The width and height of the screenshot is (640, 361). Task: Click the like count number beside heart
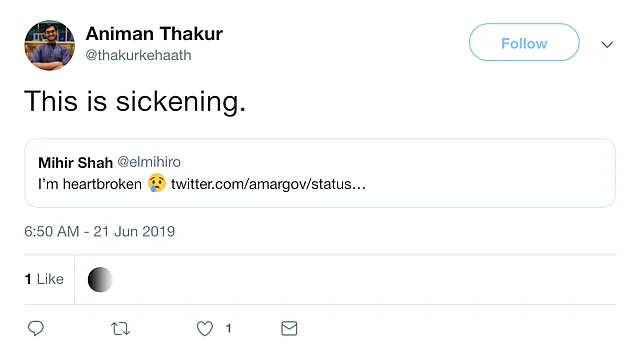[229, 328]
